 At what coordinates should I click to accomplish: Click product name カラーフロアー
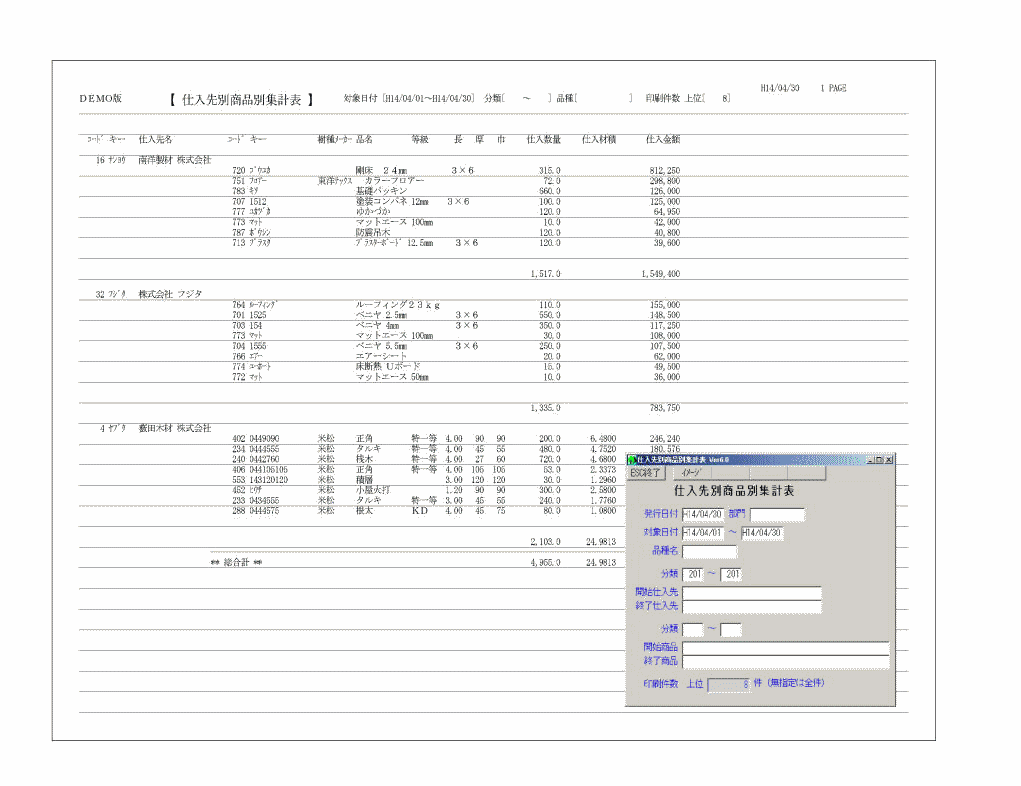tap(395, 180)
